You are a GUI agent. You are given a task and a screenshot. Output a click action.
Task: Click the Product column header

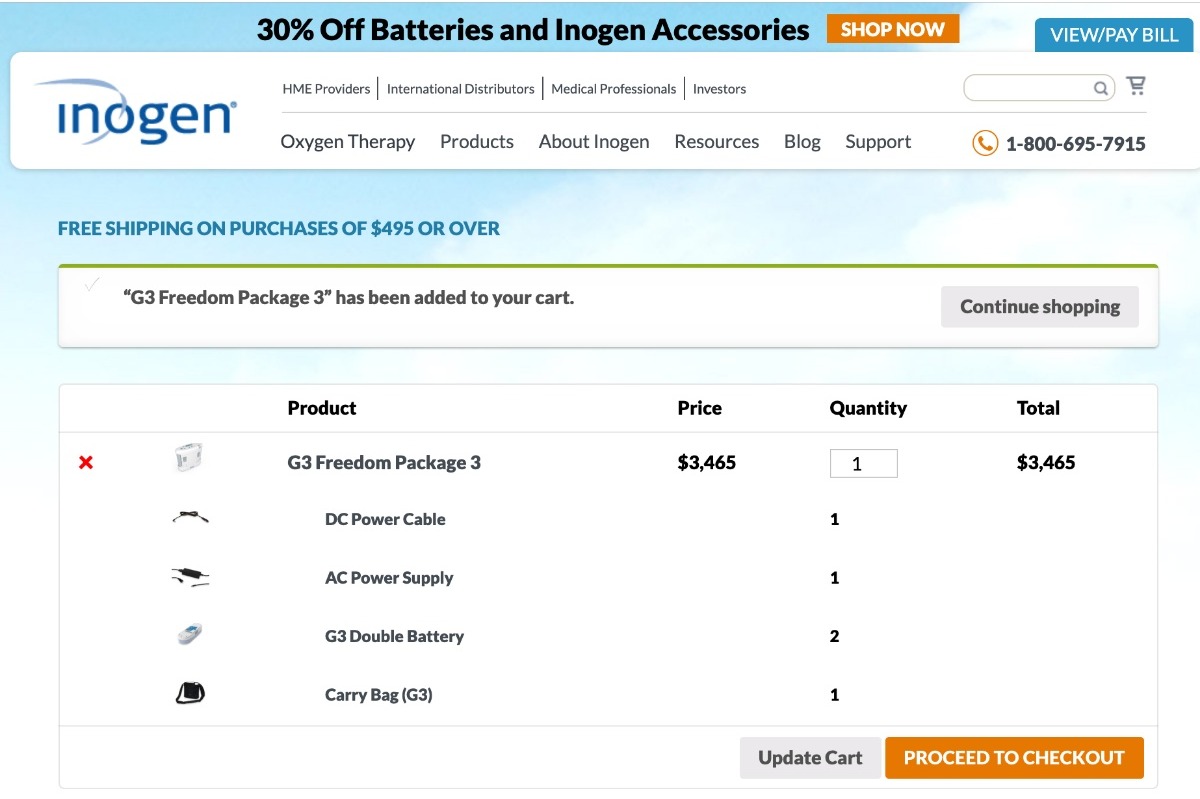click(322, 408)
